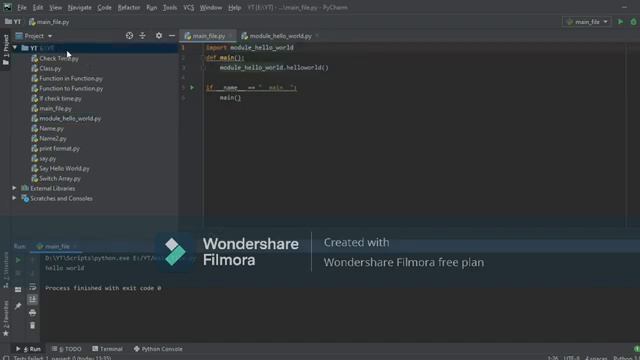Click the pin tab icon in Run panel
Viewport: 640px width, 360px height.
point(18,306)
